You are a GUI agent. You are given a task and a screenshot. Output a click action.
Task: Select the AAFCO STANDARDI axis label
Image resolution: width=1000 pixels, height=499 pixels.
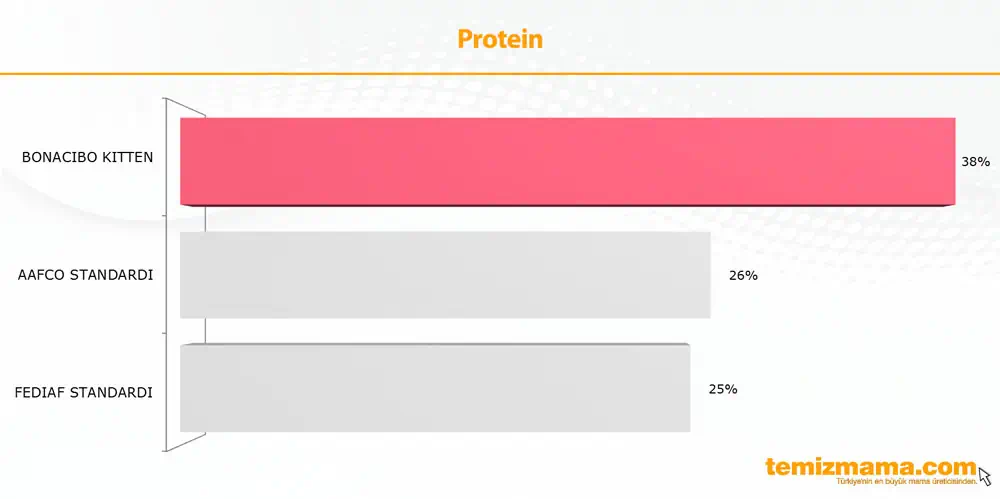tap(85, 275)
